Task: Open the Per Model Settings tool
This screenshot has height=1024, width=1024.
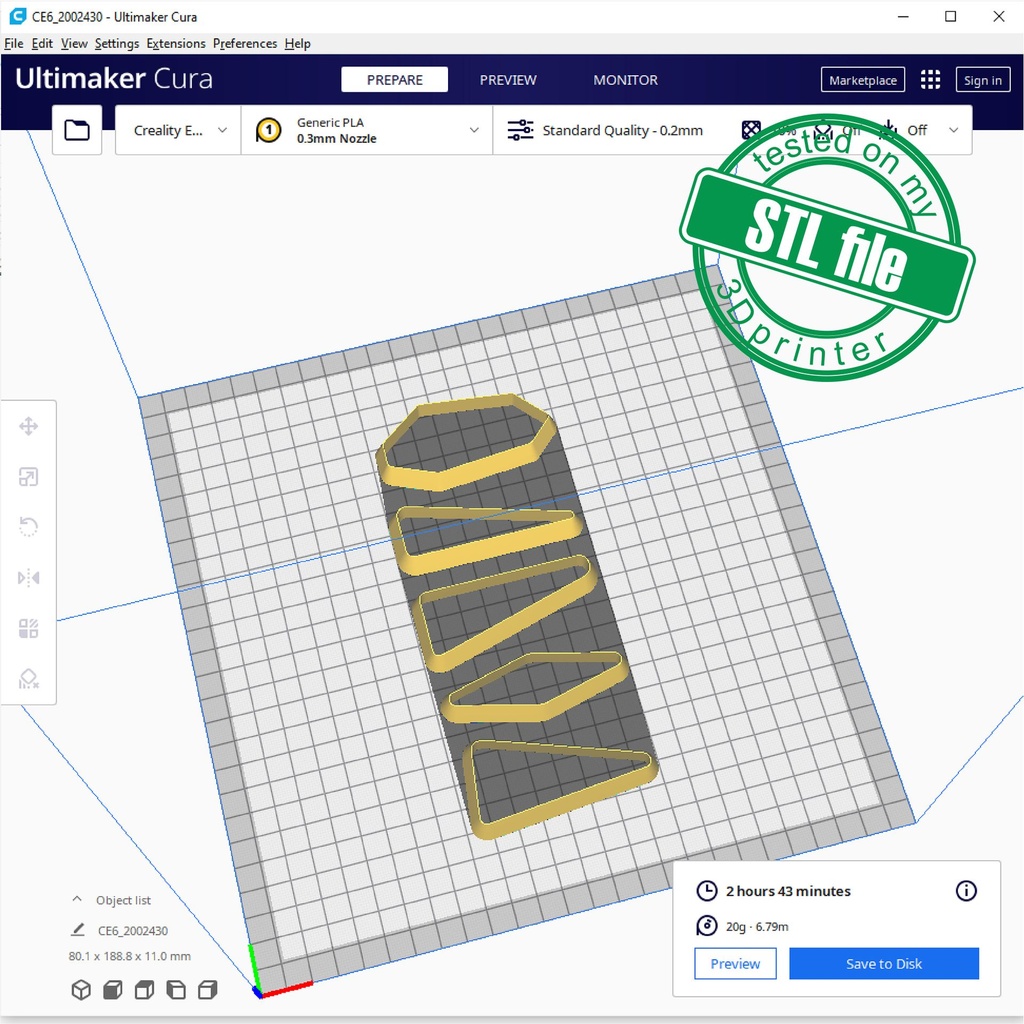Action: [28, 629]
